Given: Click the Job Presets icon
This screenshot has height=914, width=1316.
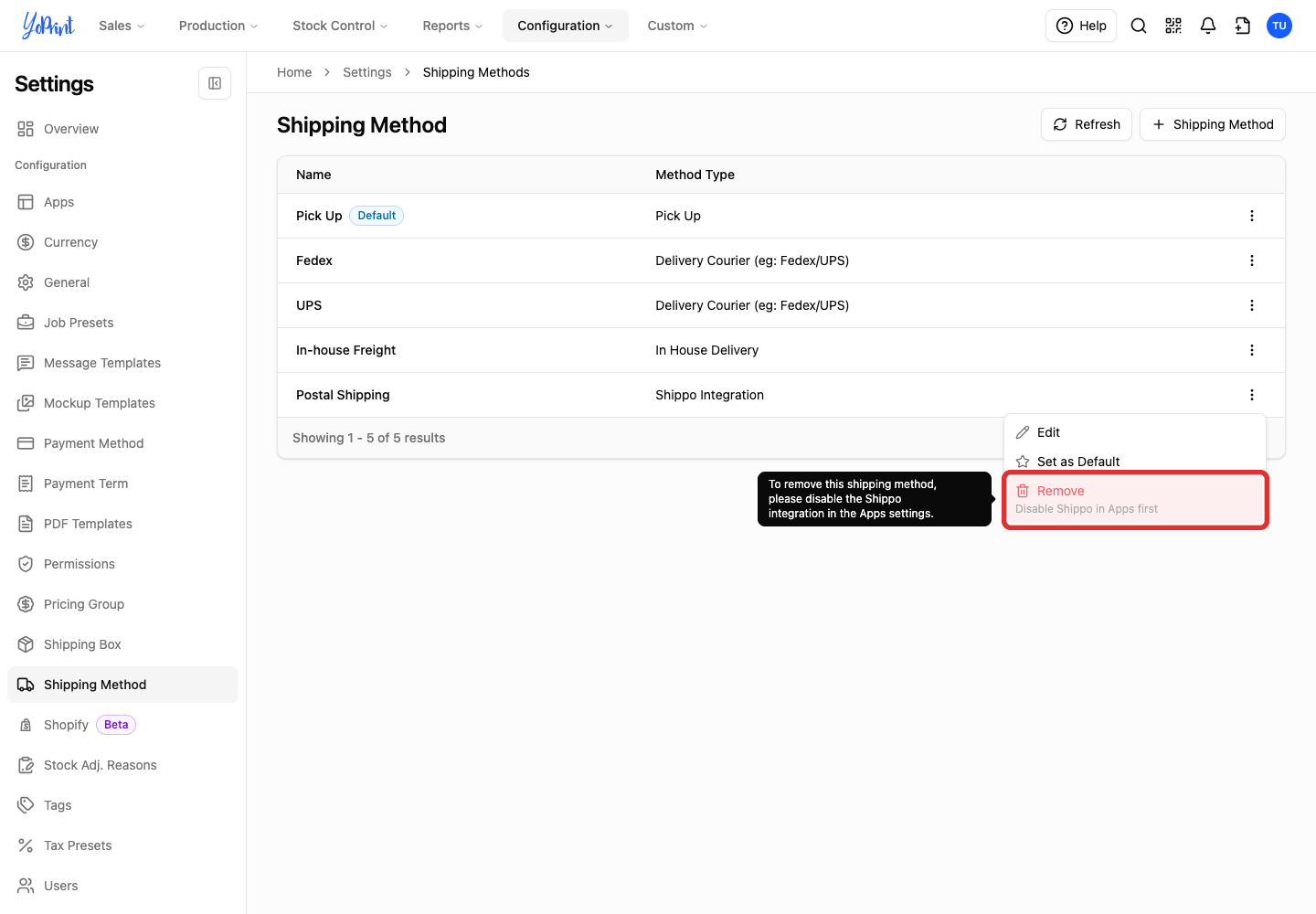Looking at the screenshot, I should pos(26,323).
